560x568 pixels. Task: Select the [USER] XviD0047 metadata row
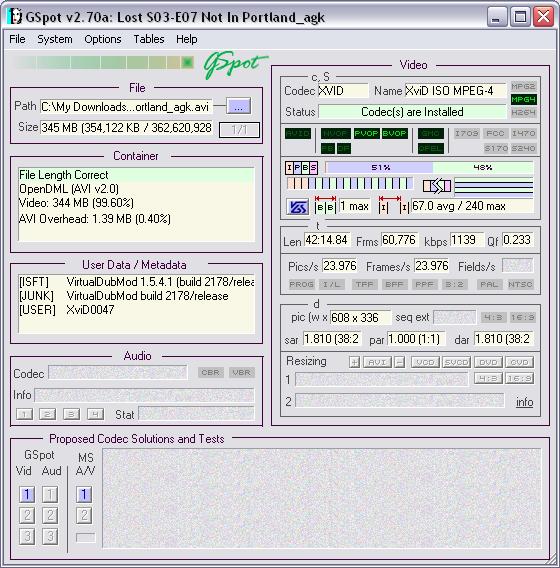[x=137, y=310]
